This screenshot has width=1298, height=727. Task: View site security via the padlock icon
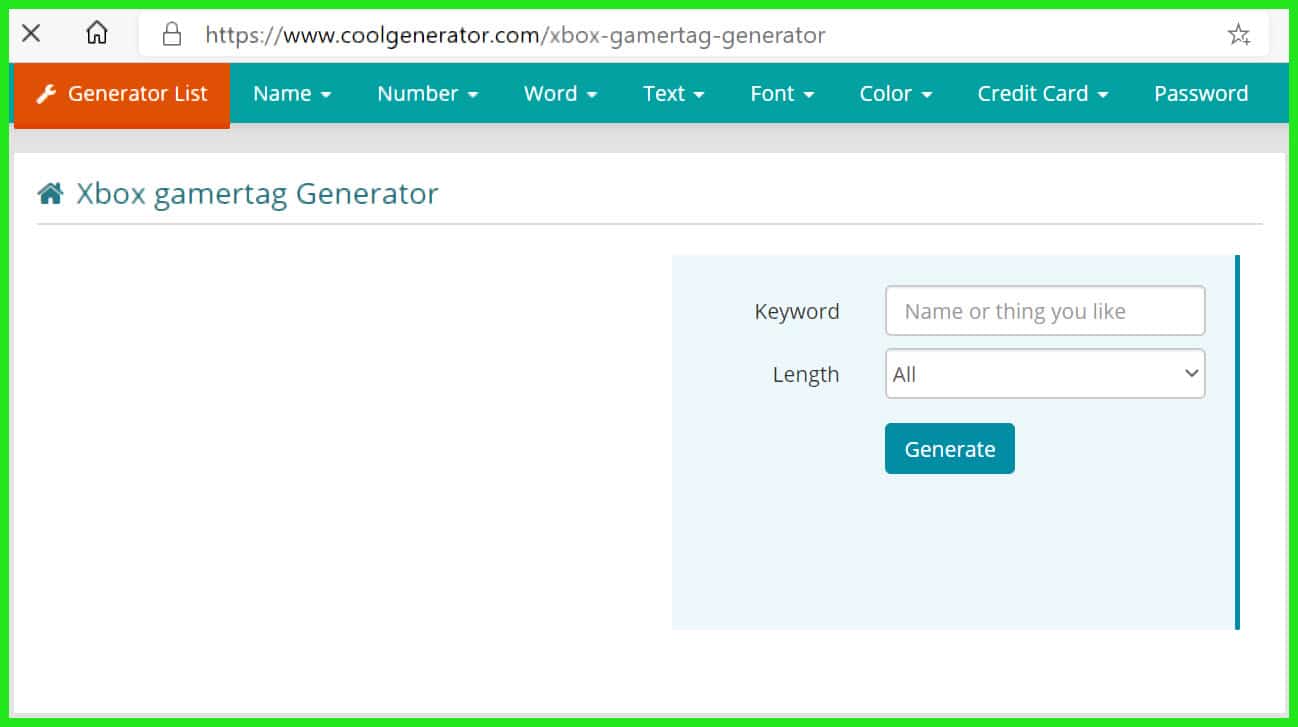[x=172, y=35]
